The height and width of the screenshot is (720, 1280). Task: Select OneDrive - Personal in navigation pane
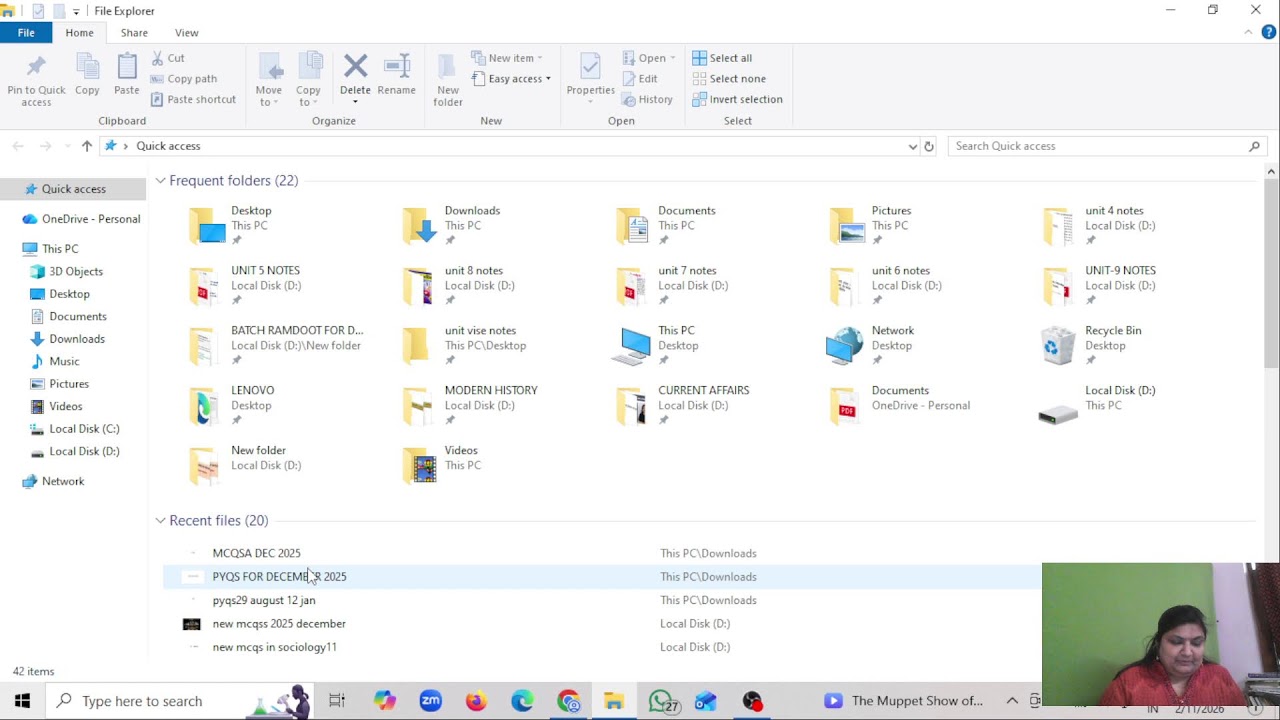[x=91, y=219]
